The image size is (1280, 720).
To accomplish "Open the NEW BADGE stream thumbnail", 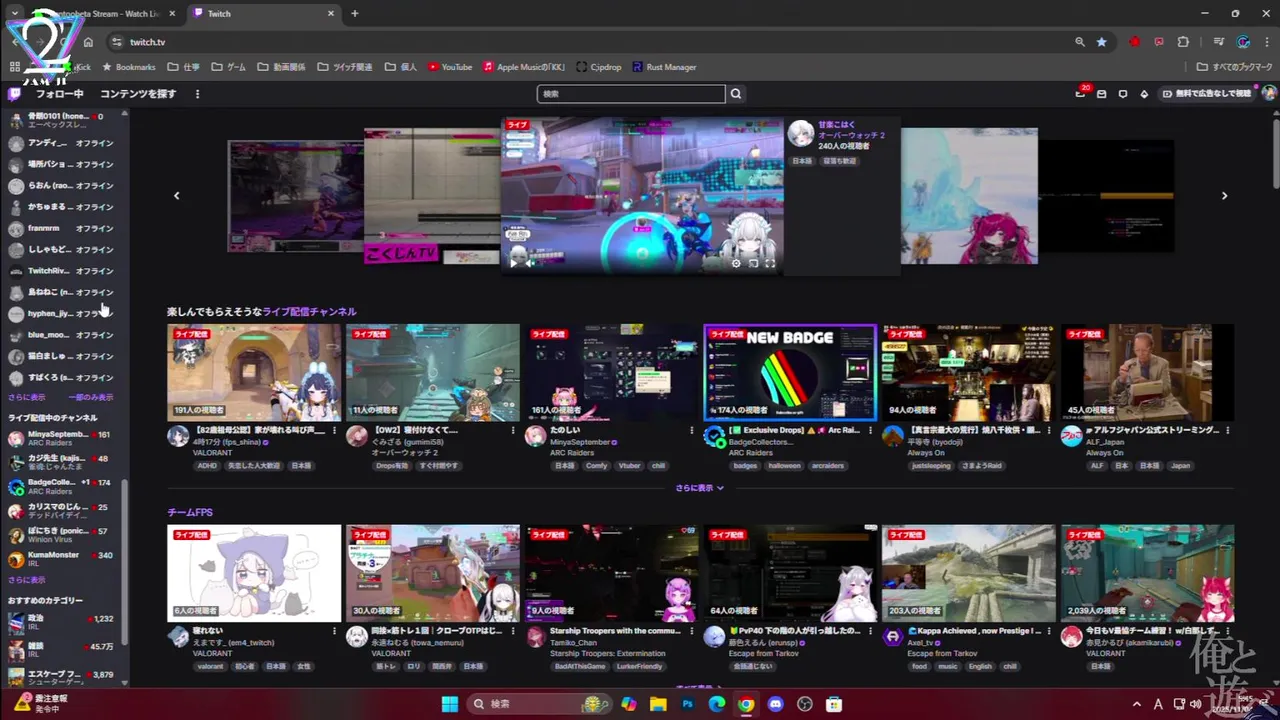I will [790, 372].
